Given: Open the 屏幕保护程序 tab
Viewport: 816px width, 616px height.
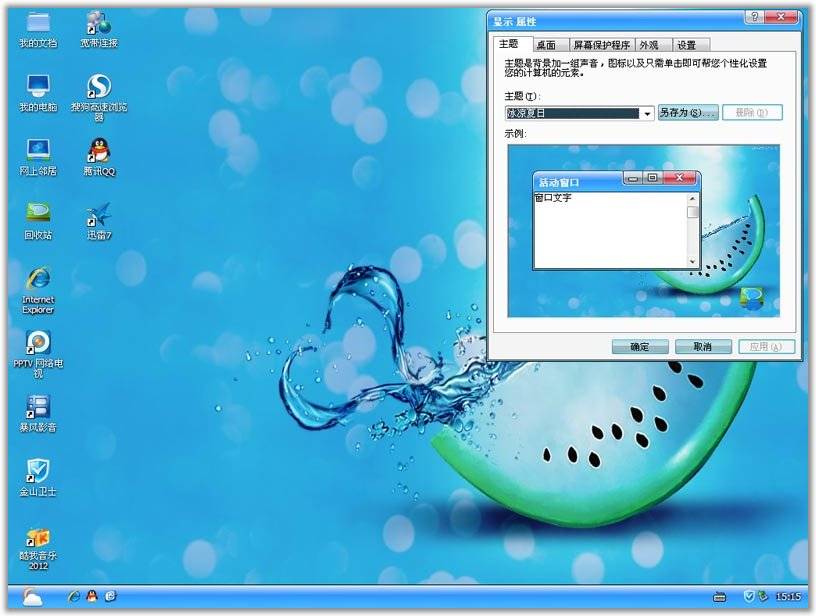Looking at the screenshot, I should (602, 45).
